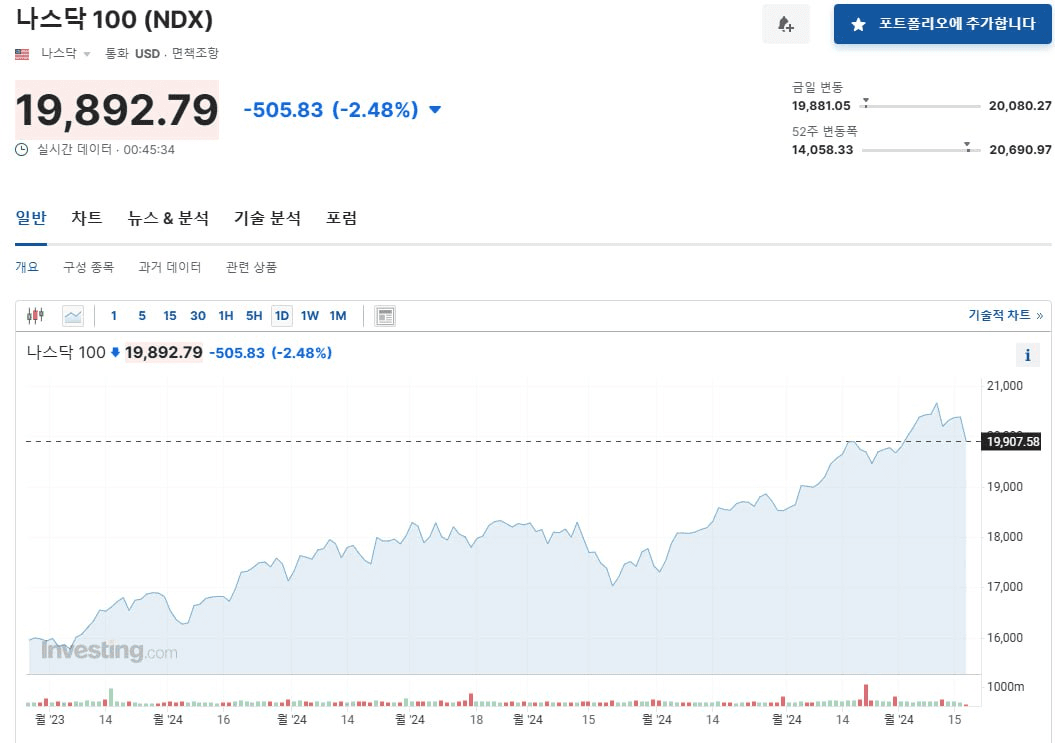The height and width of the screenshot is (743, 1055).
Task: Add NDX to portfolio with the star button
Action: 942,24
